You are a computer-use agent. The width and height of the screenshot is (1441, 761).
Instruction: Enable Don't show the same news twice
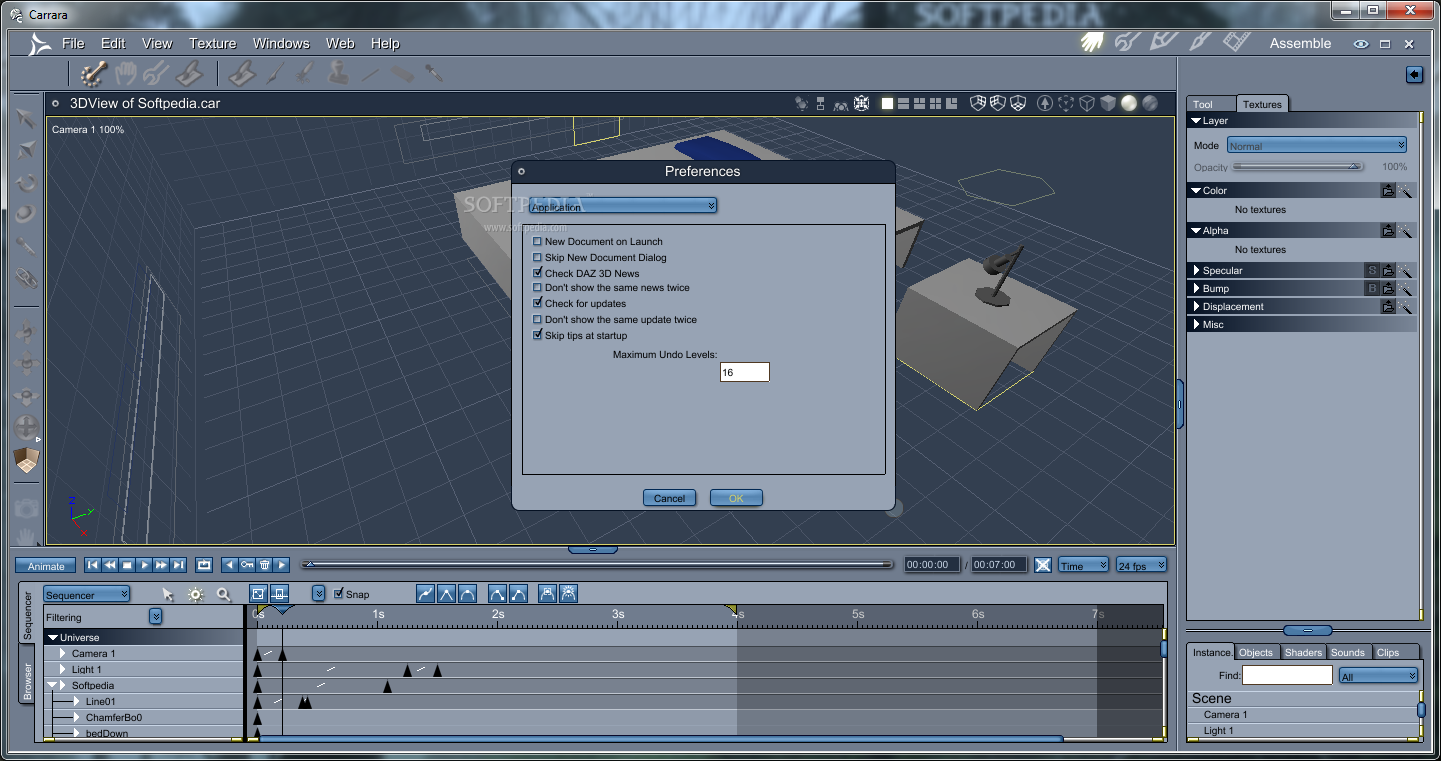[x=538, y=287]
